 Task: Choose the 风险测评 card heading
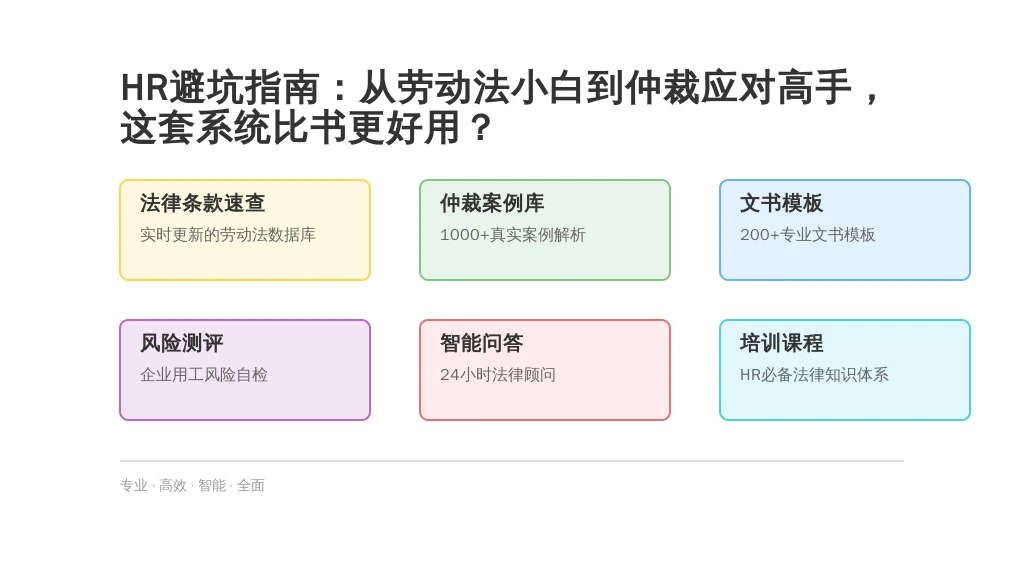click(182, 343)
